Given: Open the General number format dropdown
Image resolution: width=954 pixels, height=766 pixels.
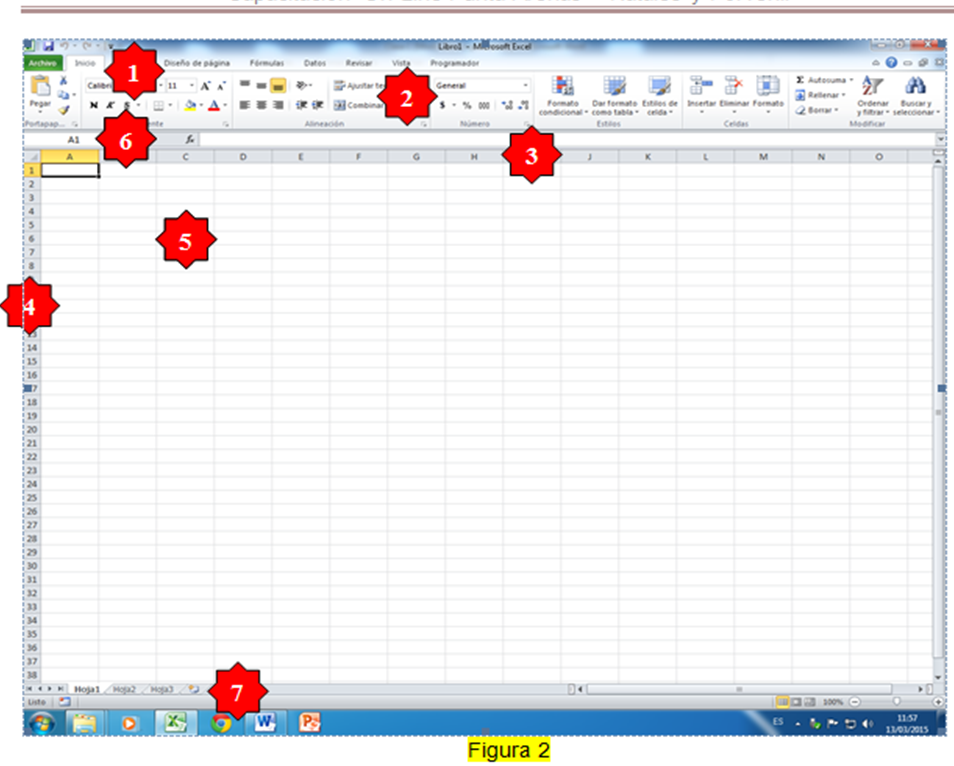Looking at the screenshot, I should pos(525,86).
